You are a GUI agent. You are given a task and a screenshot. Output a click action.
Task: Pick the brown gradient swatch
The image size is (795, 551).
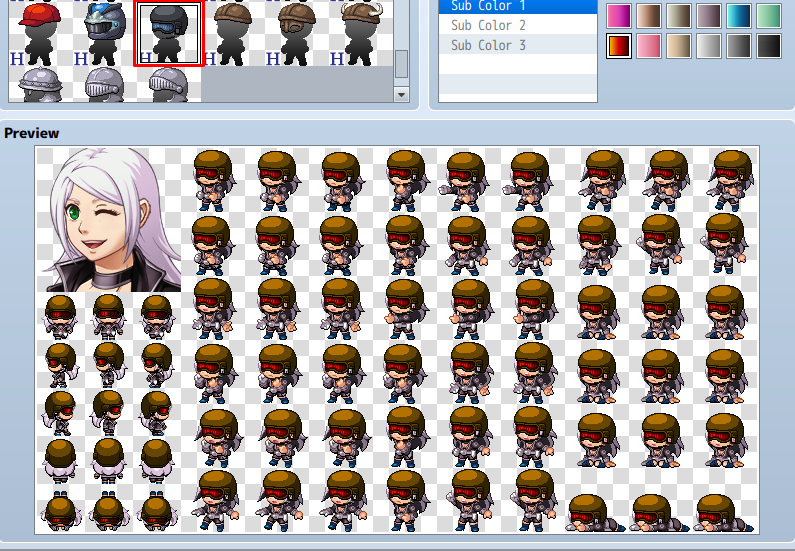(x=649, y=15)
